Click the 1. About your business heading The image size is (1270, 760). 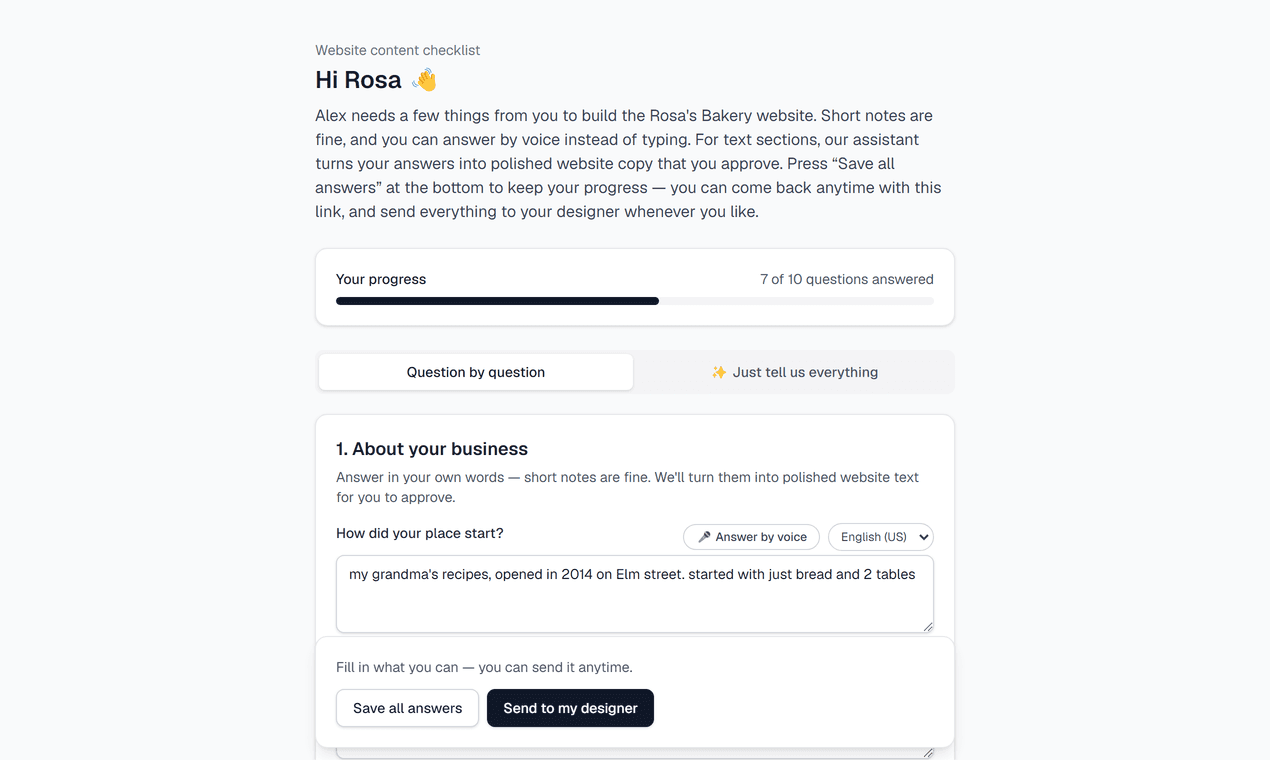(432, 449)
